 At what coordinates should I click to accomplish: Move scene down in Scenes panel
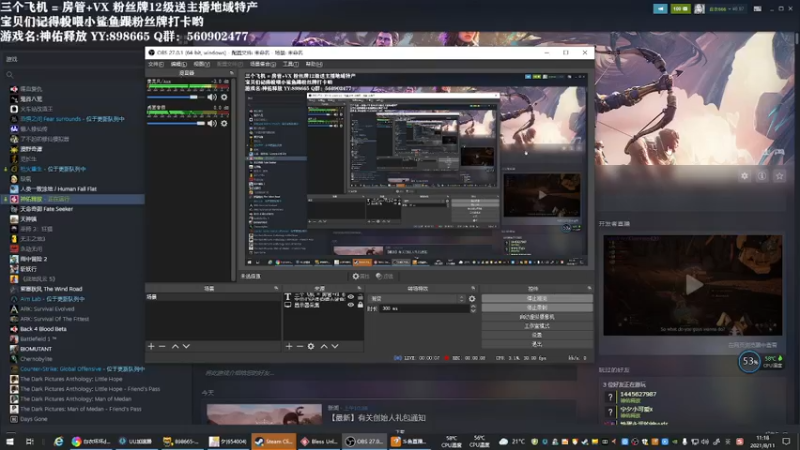pyautogui.click(x=186, y=346)
